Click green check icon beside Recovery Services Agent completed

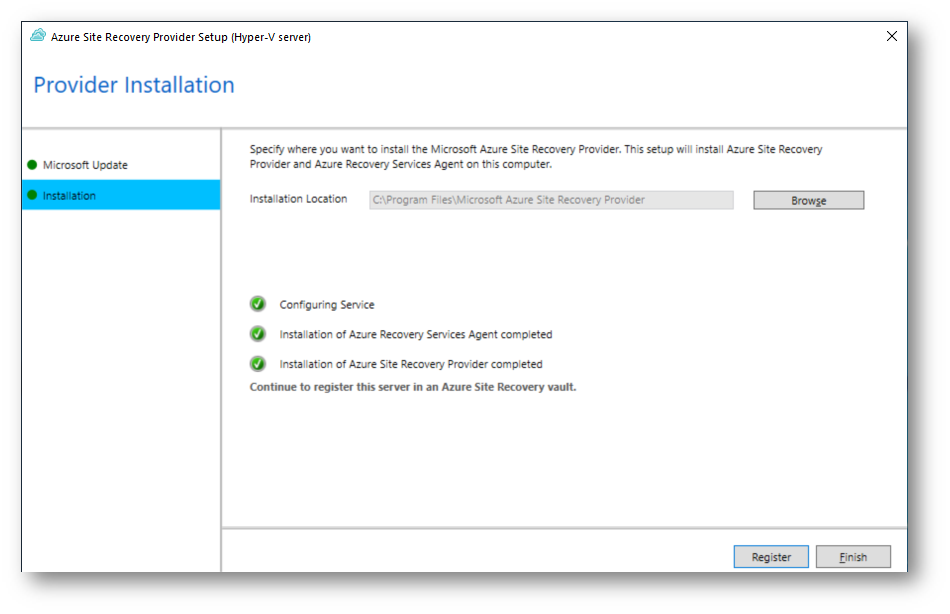[257, 333]
